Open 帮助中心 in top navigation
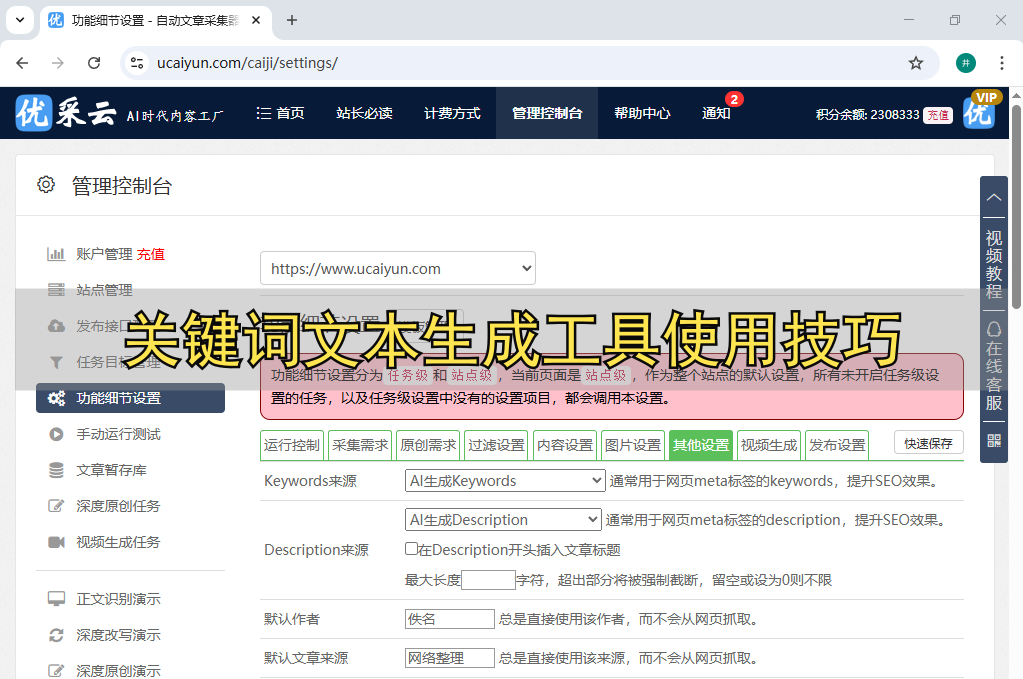 [642, 113]
